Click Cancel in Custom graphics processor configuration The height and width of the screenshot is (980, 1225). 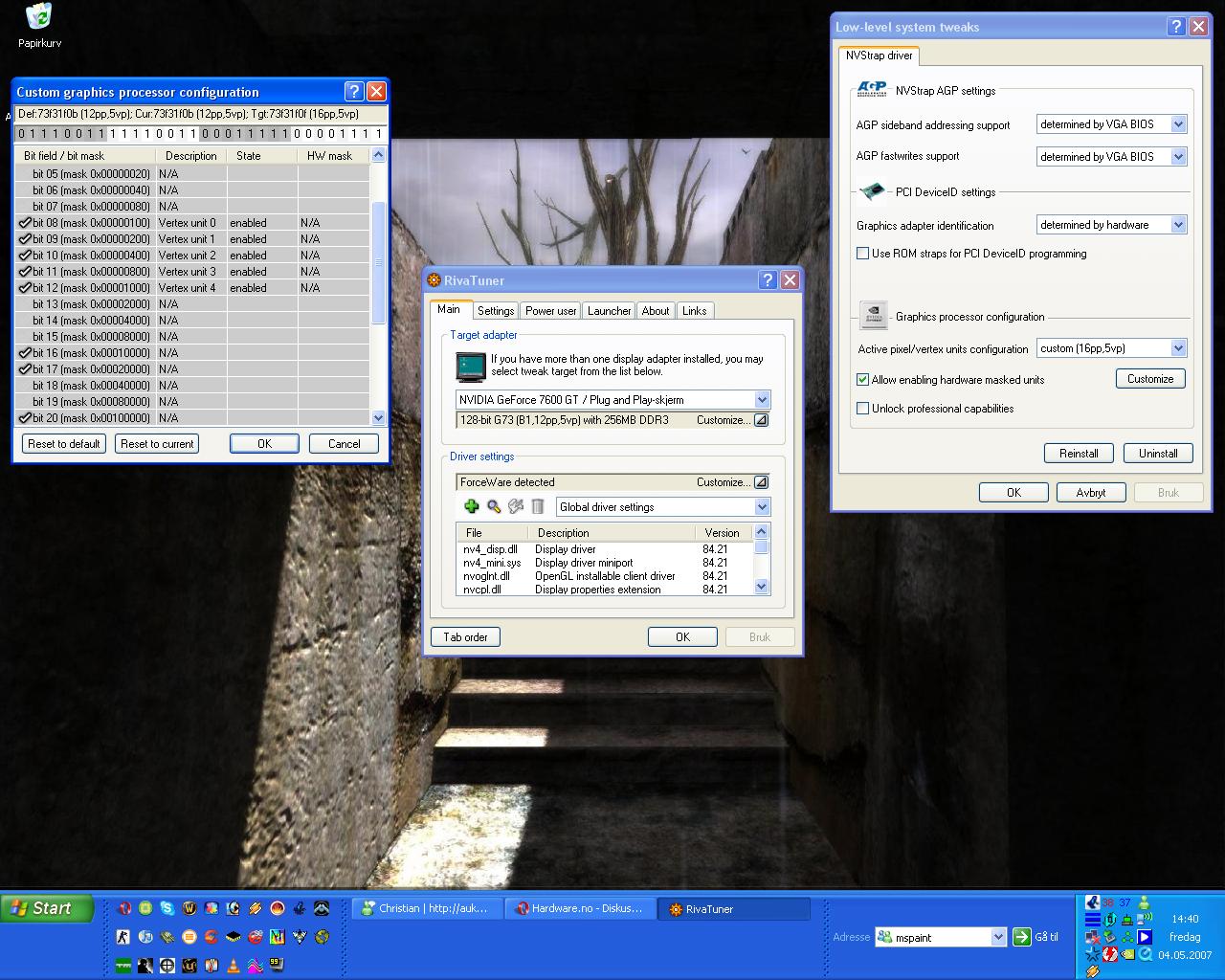(345, 444)
